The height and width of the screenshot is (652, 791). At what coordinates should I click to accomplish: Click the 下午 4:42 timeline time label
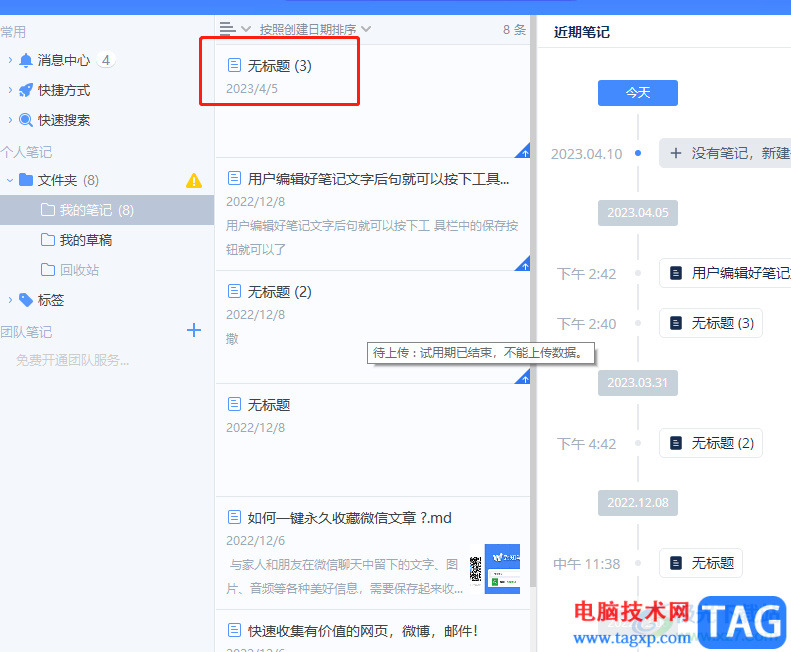pos(586,444)
